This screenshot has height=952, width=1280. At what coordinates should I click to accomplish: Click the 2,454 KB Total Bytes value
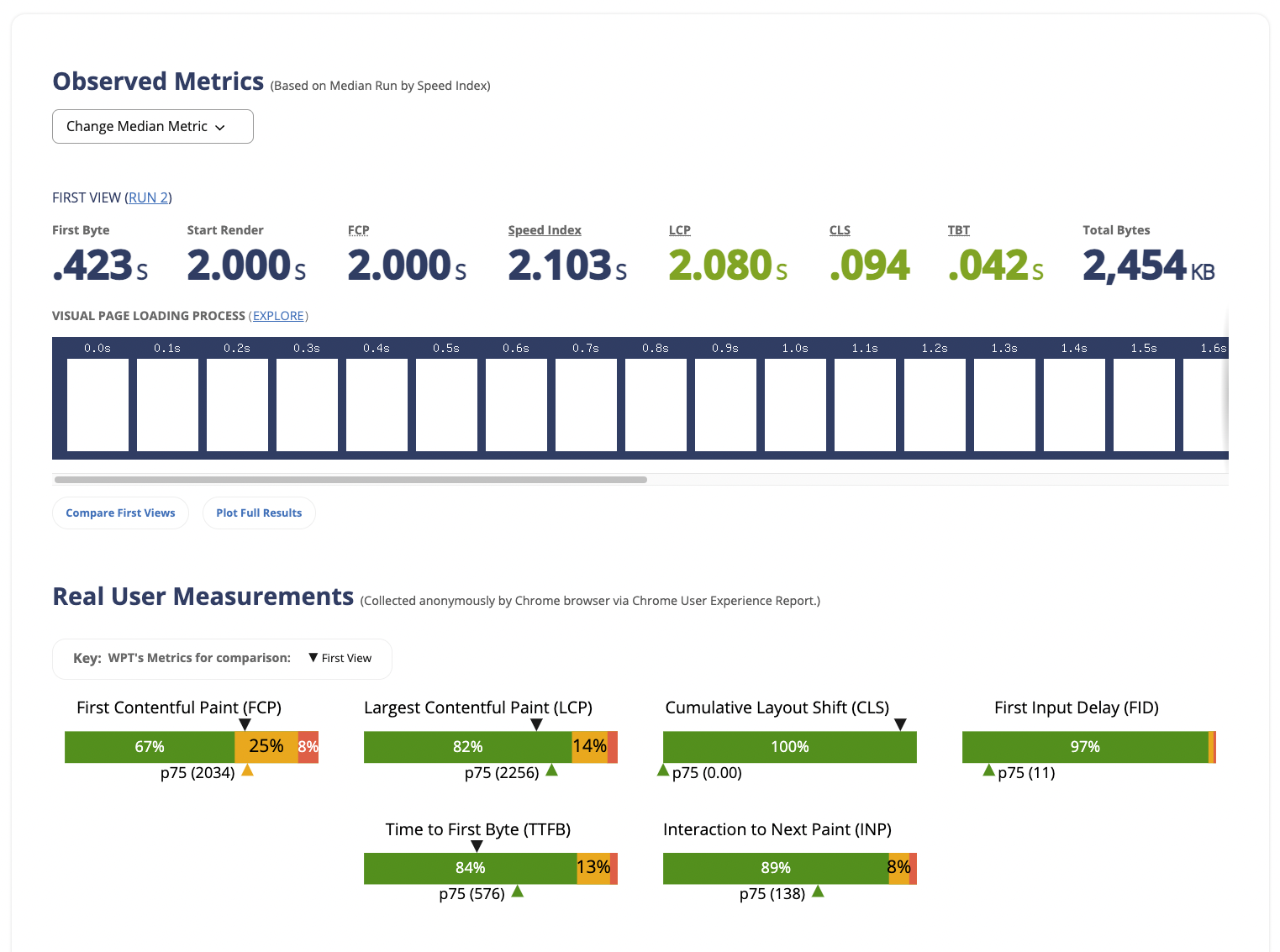coord(1148,266)
